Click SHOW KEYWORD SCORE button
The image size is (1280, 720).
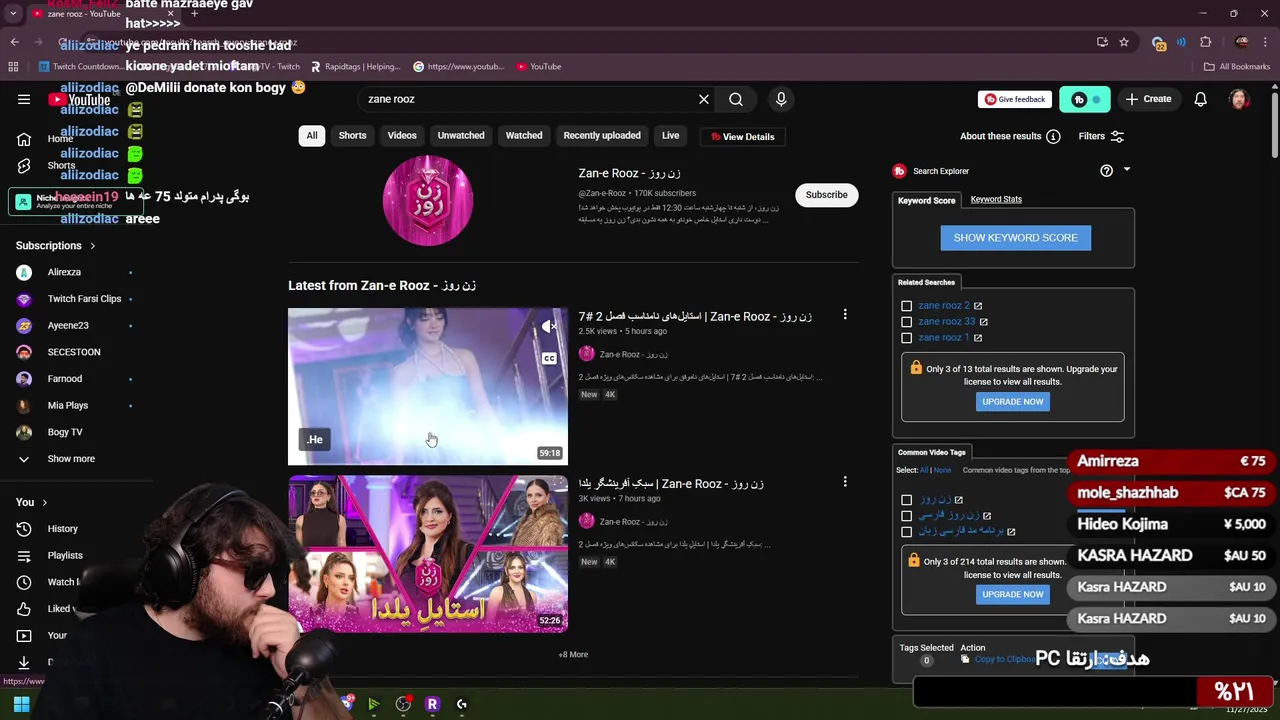[x=1015, y=238]
